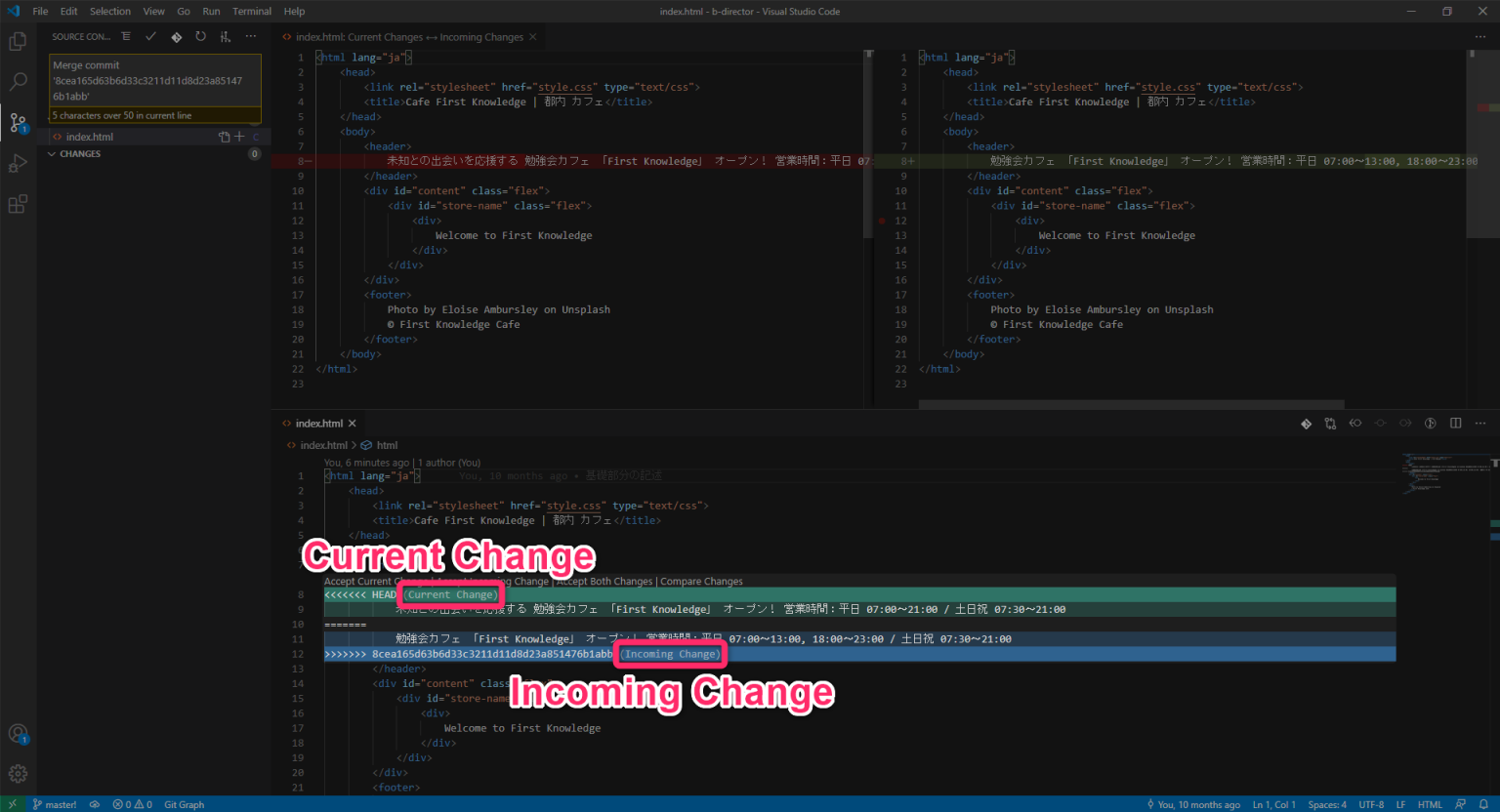Image resolution: width=1500 pixels, height=812 pixels.
Task: Open the Run and Debug view
Action: 18,163
